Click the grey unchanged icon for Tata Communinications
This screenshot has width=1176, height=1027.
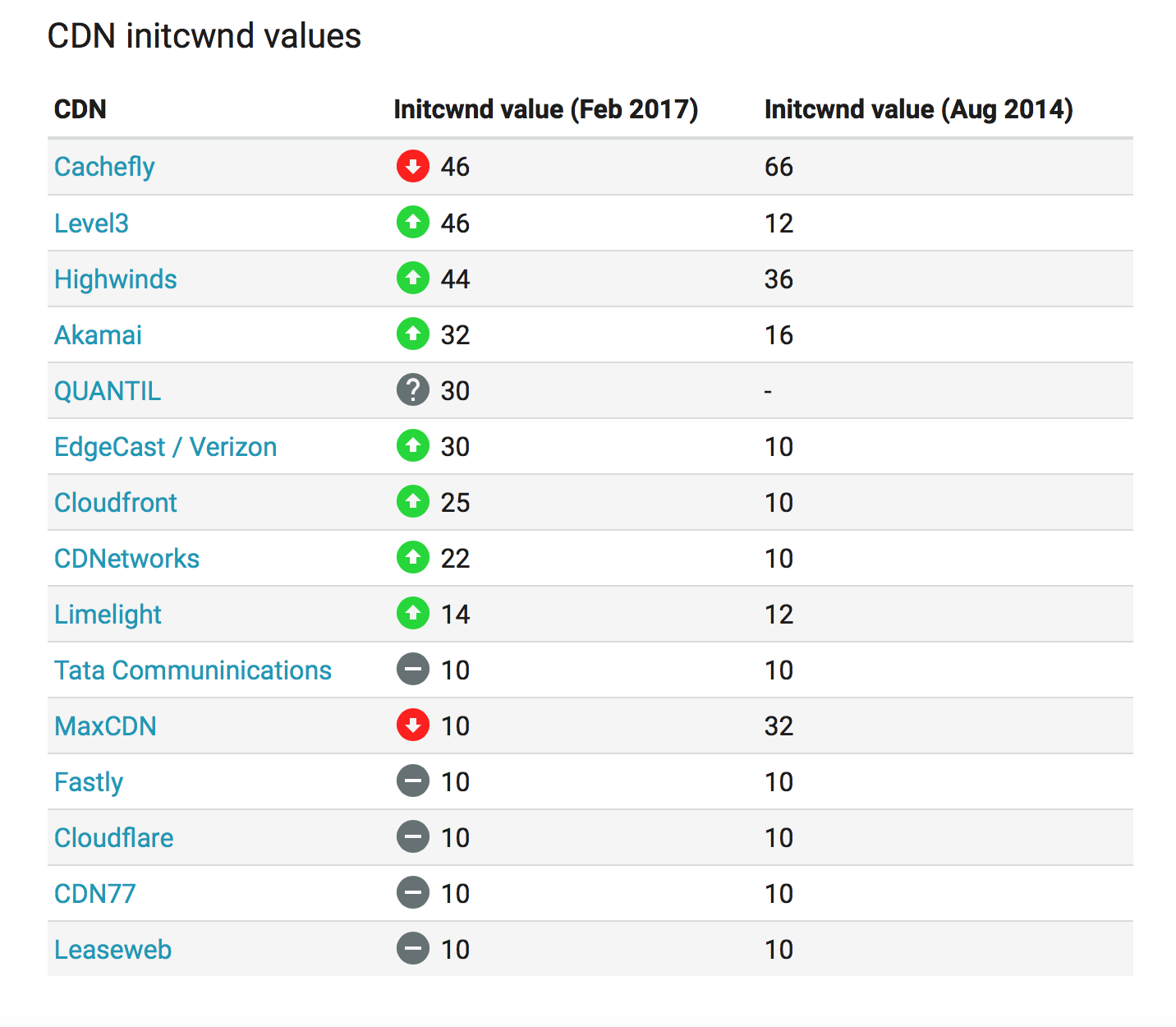coord(413,669)
